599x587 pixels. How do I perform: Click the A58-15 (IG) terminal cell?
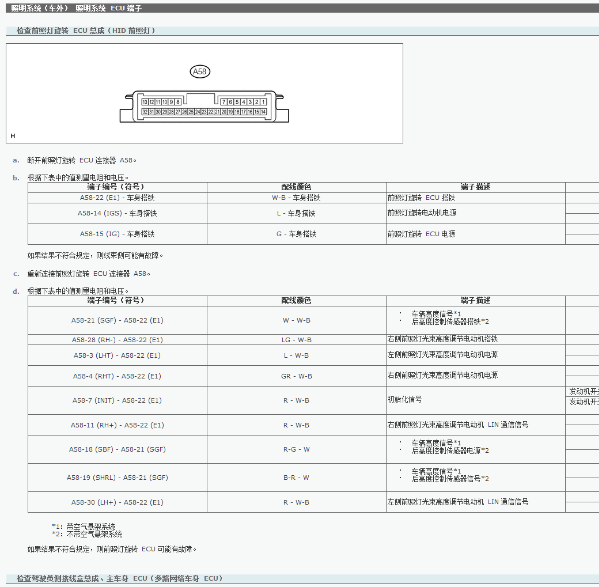click(117, 234)
